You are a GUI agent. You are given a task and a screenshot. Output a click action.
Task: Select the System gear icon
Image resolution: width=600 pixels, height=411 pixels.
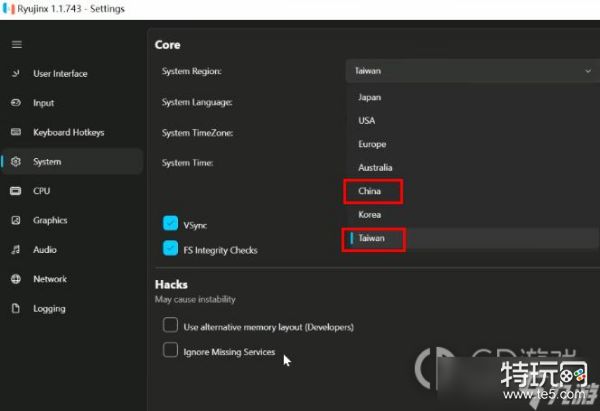pyautogui.click(x=16, y=162)
